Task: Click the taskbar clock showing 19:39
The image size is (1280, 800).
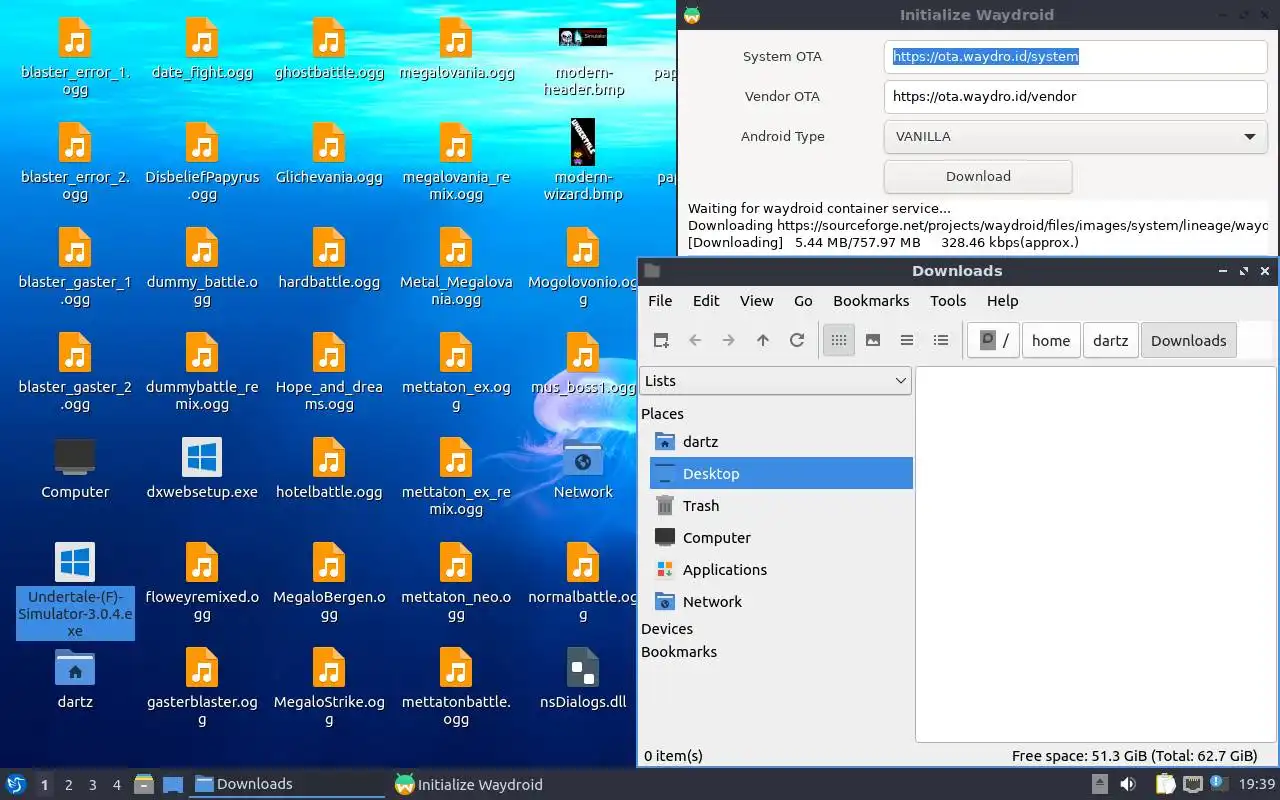Action: tap(1257, 784)
